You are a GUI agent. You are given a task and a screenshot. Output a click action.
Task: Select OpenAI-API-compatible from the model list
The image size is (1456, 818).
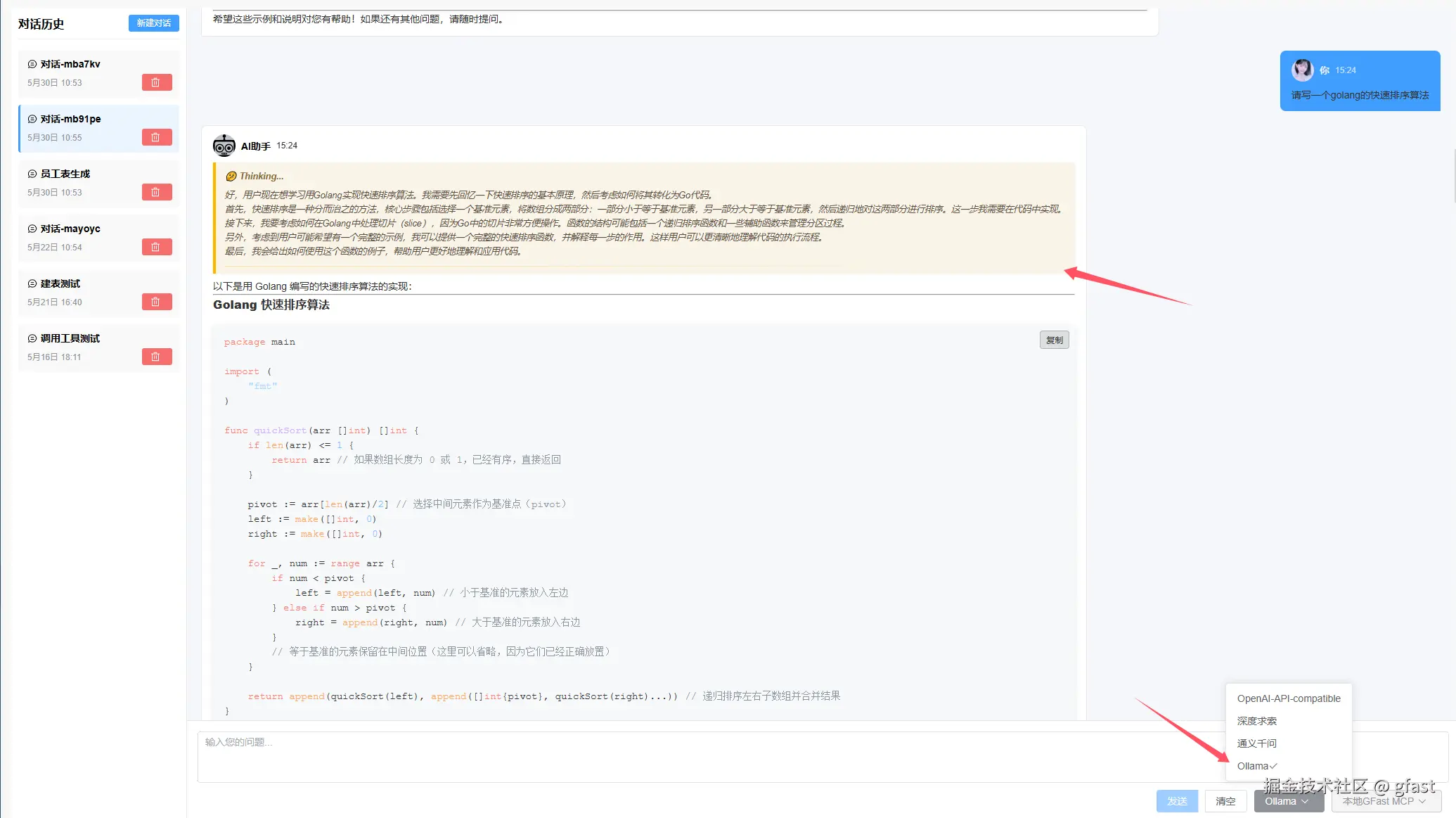(x=1288, y=698)
